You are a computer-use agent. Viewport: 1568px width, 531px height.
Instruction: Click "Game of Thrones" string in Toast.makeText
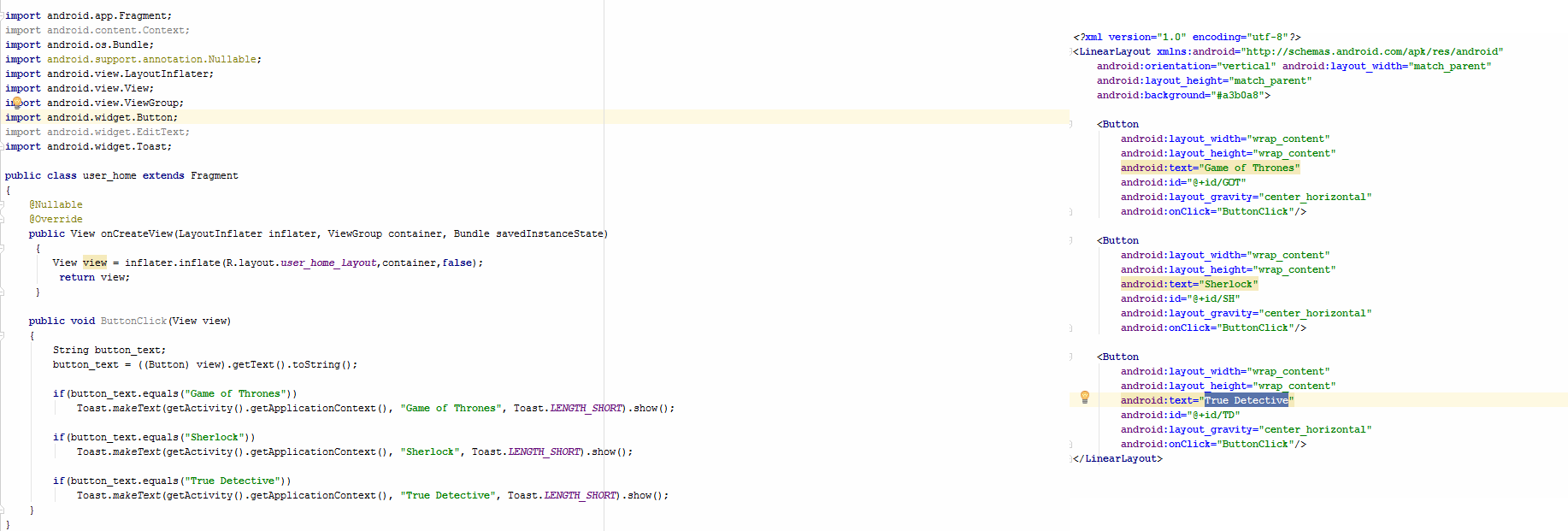[x=451, y=408]
